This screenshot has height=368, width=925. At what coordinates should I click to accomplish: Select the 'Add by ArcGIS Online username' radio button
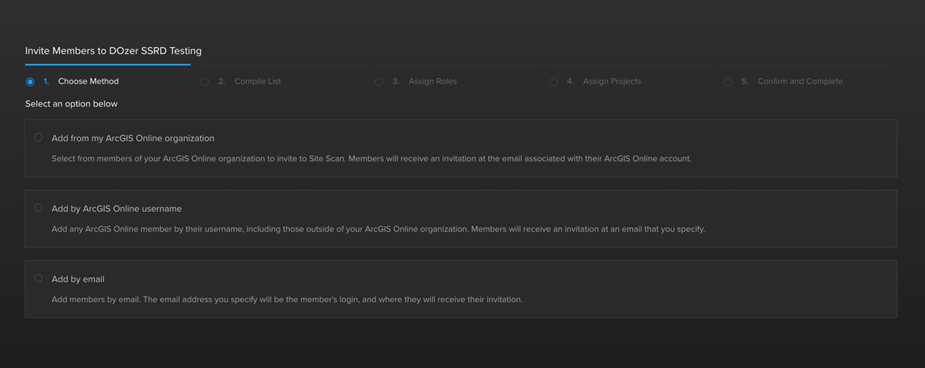point(38,208)
